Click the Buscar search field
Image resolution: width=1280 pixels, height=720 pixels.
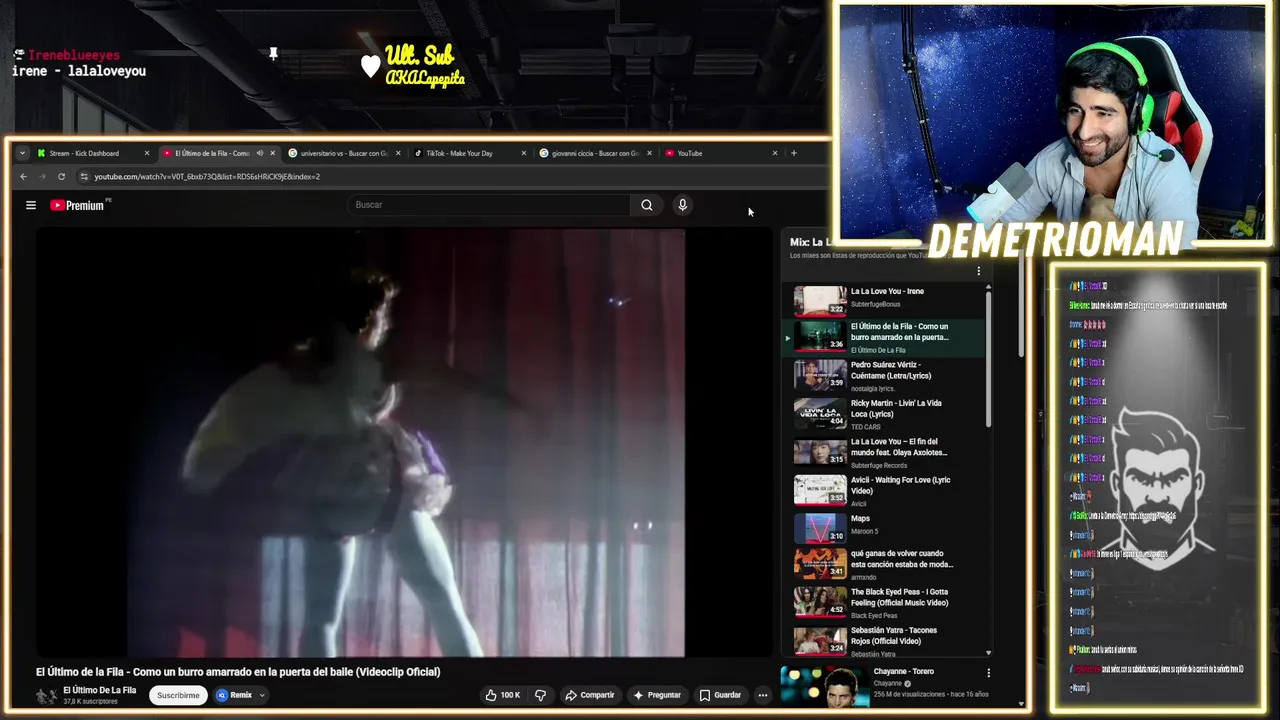tap(490, 205)
